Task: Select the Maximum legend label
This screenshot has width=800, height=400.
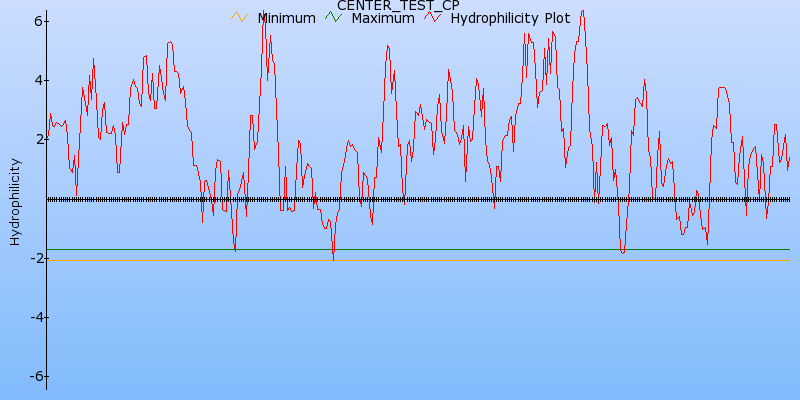Action: (x=382, y=18)
